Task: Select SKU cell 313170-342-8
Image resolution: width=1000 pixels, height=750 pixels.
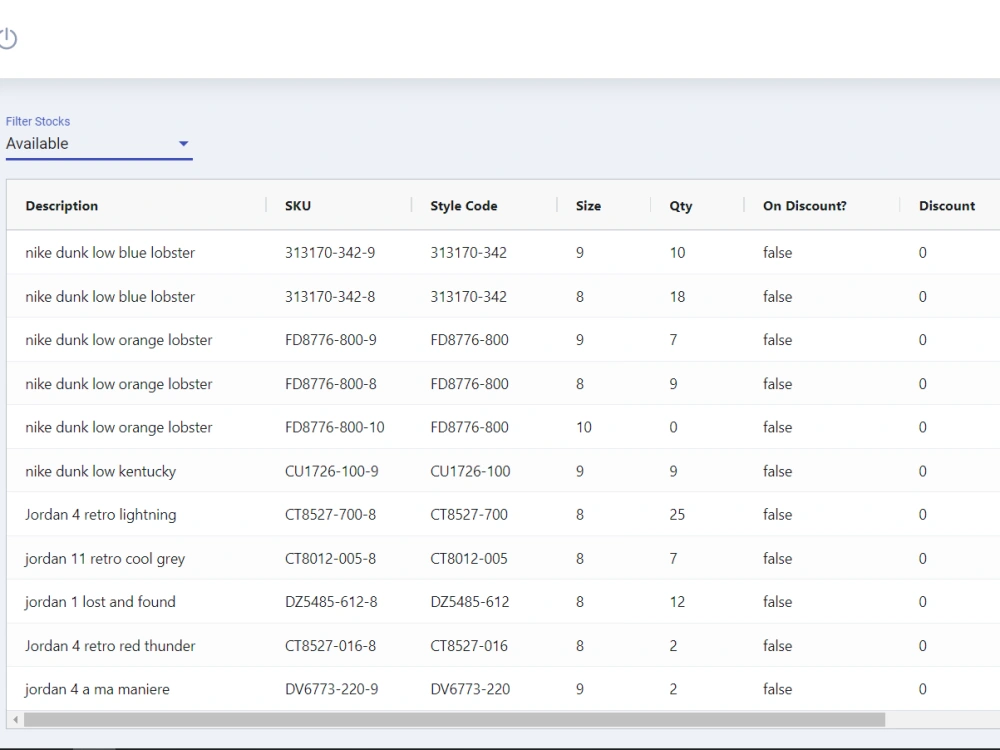Action: click(330, 297)
